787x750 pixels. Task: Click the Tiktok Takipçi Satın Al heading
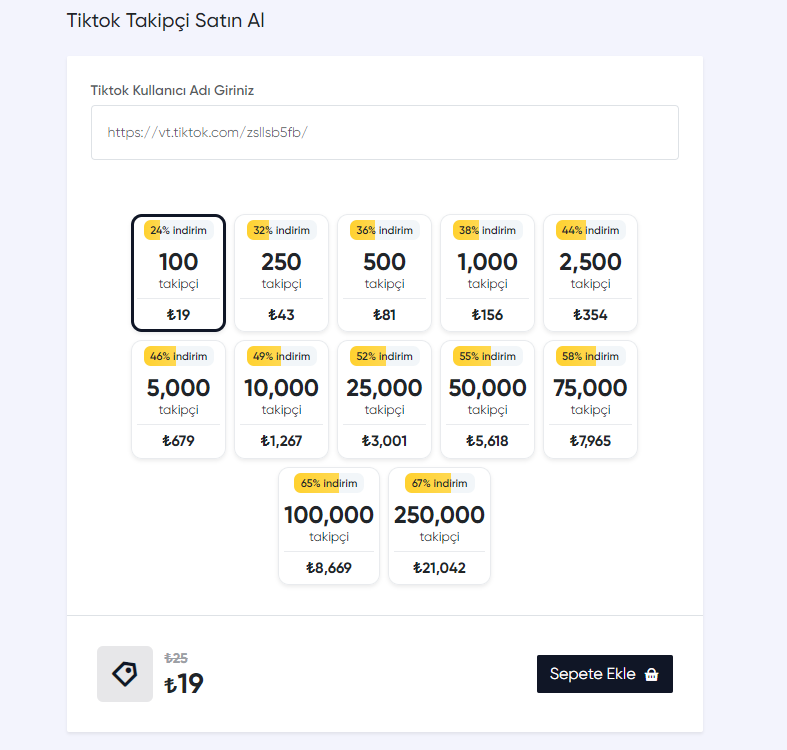[166, 21]
